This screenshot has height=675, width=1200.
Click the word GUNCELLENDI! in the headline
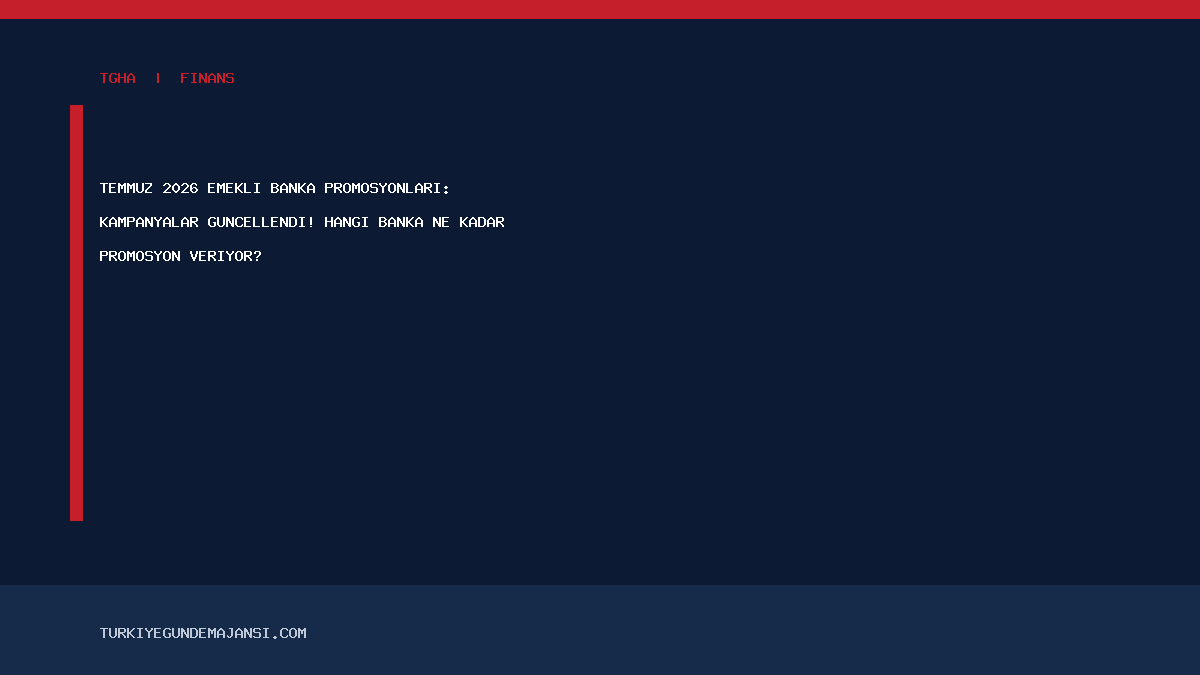tap(261, 222)
